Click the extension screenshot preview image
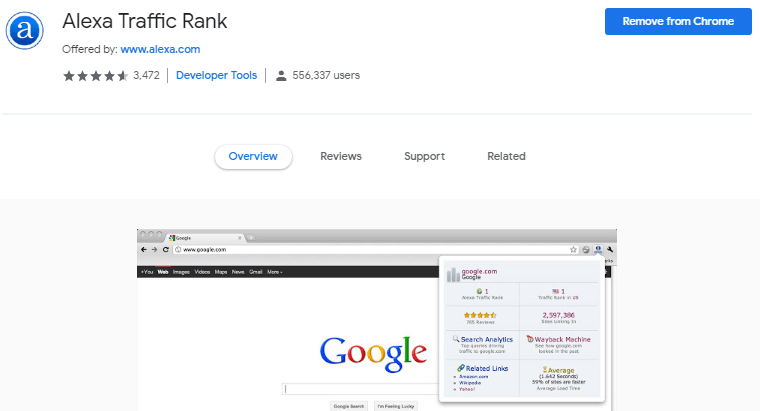Viewport: 760px width, 411px height. coord(377,320)
